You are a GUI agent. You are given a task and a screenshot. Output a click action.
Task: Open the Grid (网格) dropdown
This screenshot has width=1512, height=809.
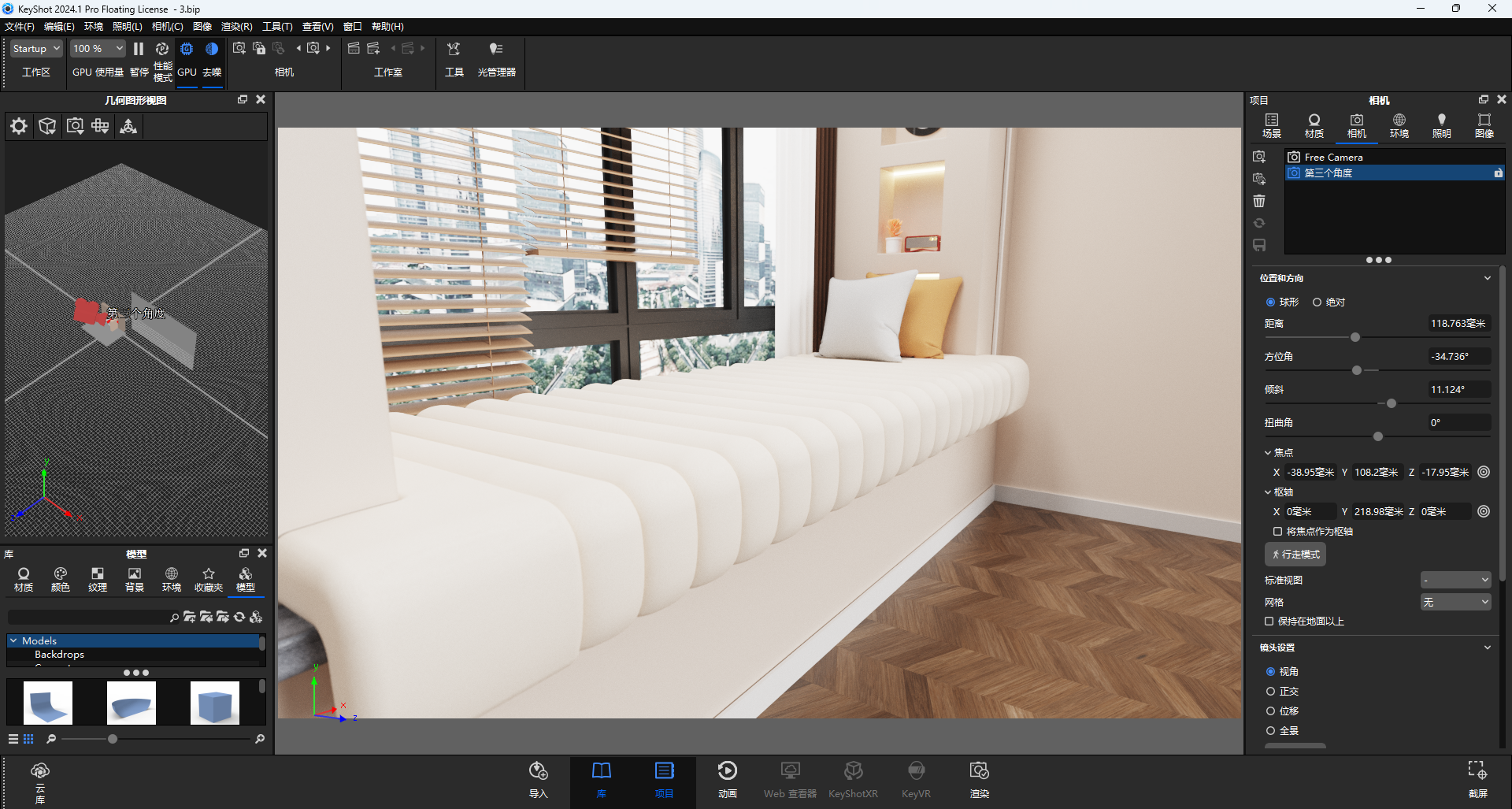click(1455, 602)
